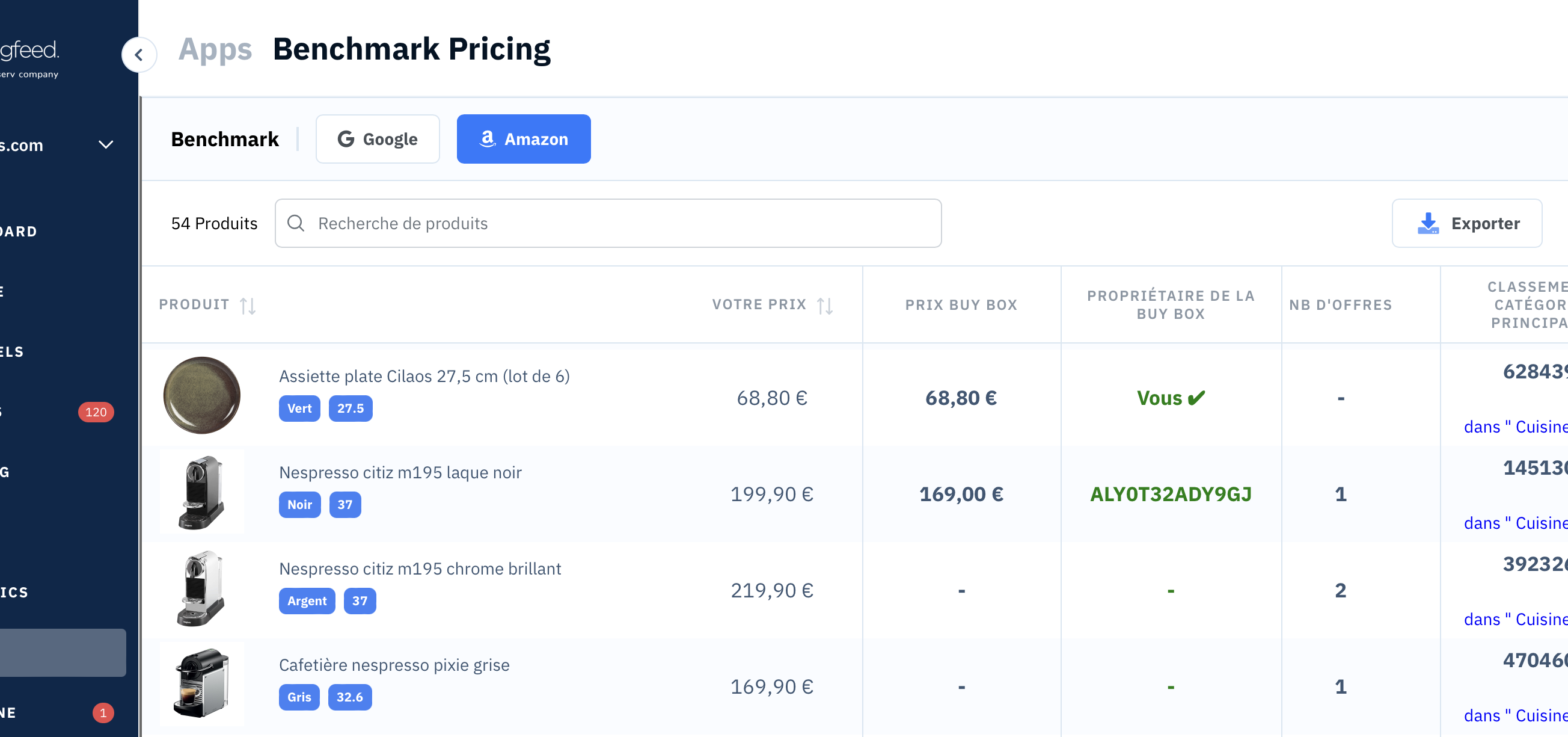Click the magnifier search icon
This screenshot has width=1568, height=737.
click(296, 223)
